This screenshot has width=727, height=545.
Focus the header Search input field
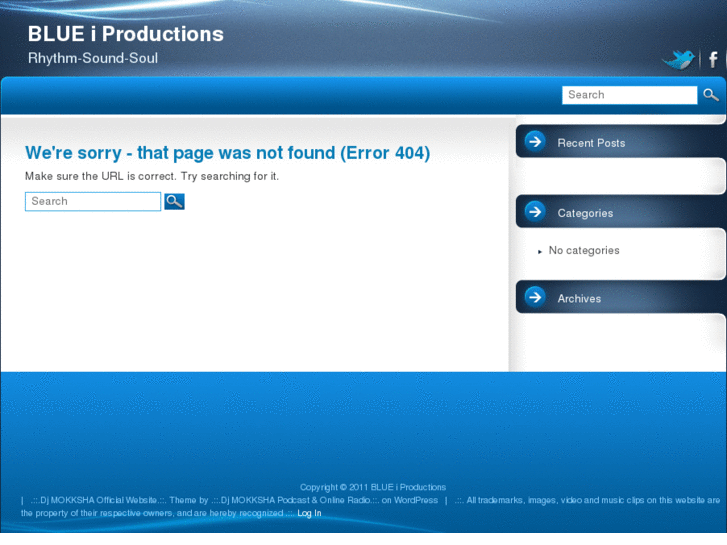pyautogui.click(x=629, y=95)
